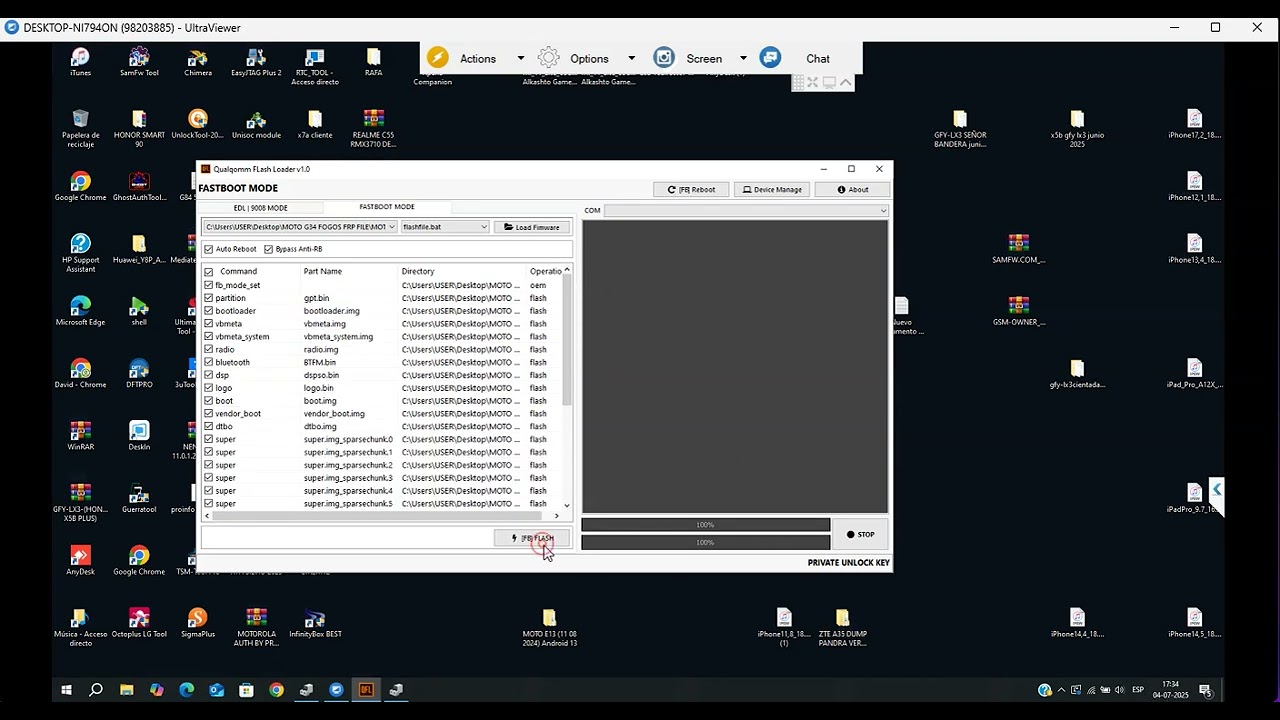Open the Chimera desktop icon
Screen dimensions: 1280x720
(198, 62)
